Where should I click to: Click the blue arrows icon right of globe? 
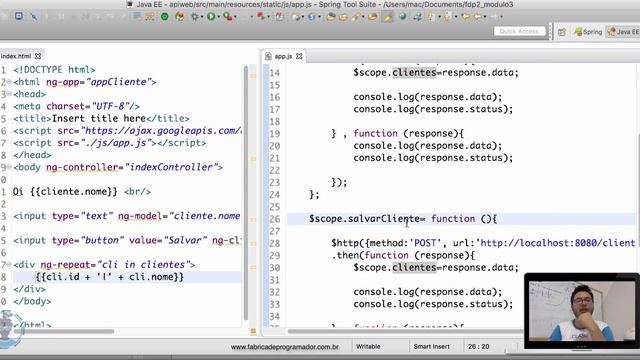point(417,17)
